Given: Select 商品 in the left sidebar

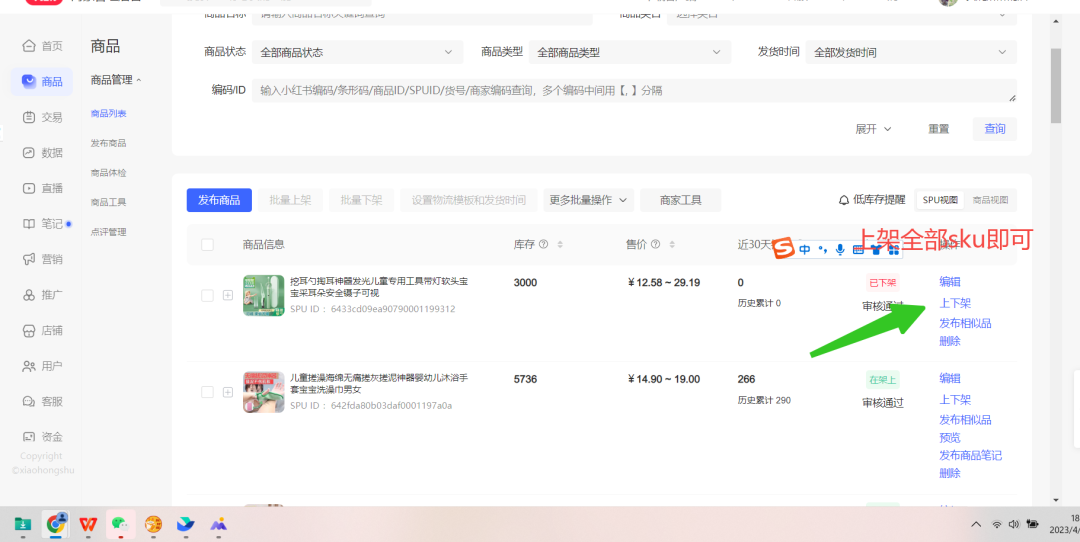Looking at the screenshot, I should point(42,82).
